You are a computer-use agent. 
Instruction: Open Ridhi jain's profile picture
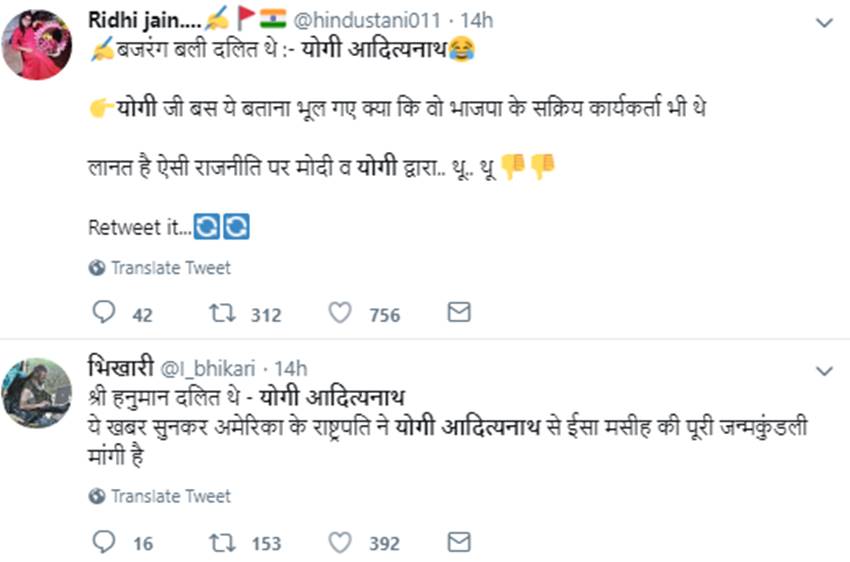pos(36,45)
